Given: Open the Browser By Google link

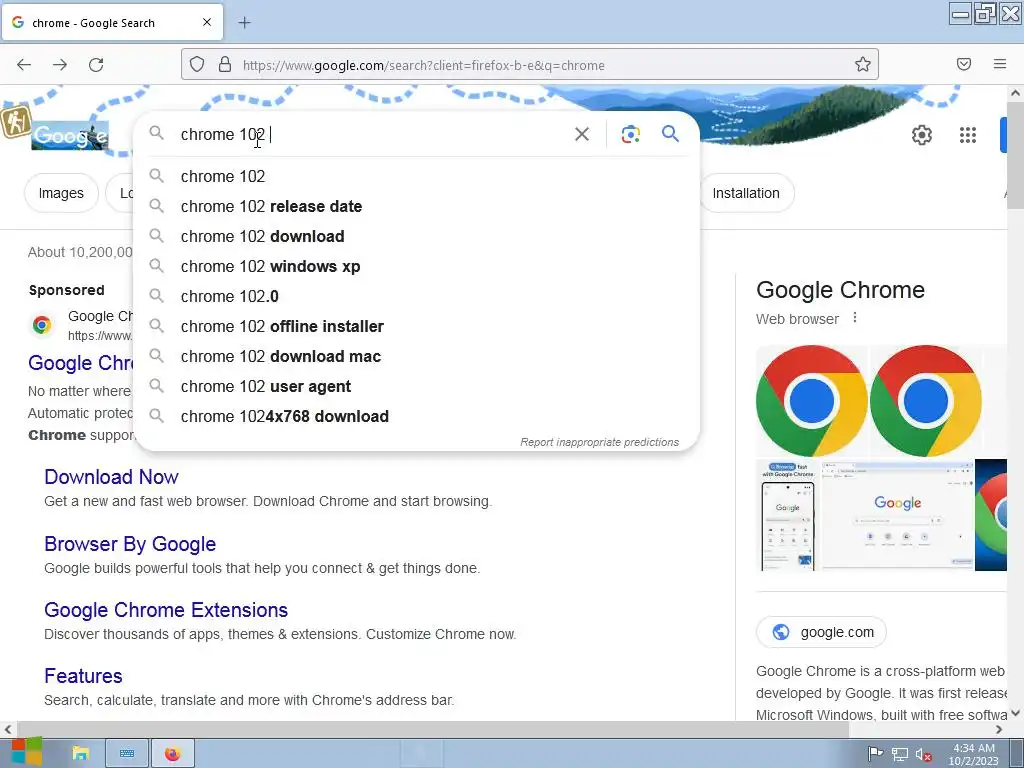Looking at the screenshot, I should [x=130, y=544].
